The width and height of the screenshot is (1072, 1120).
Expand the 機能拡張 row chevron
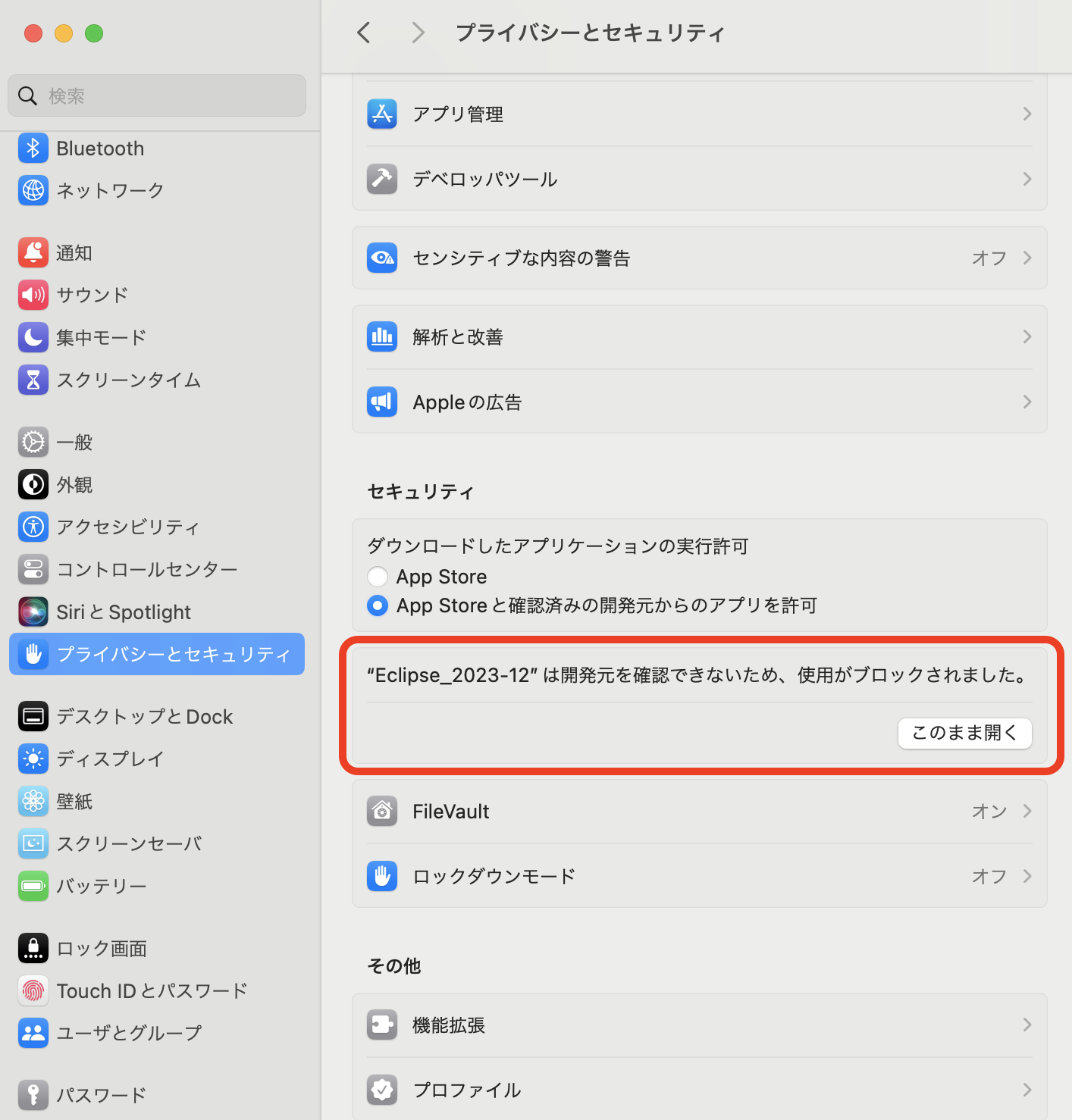1027,1025
